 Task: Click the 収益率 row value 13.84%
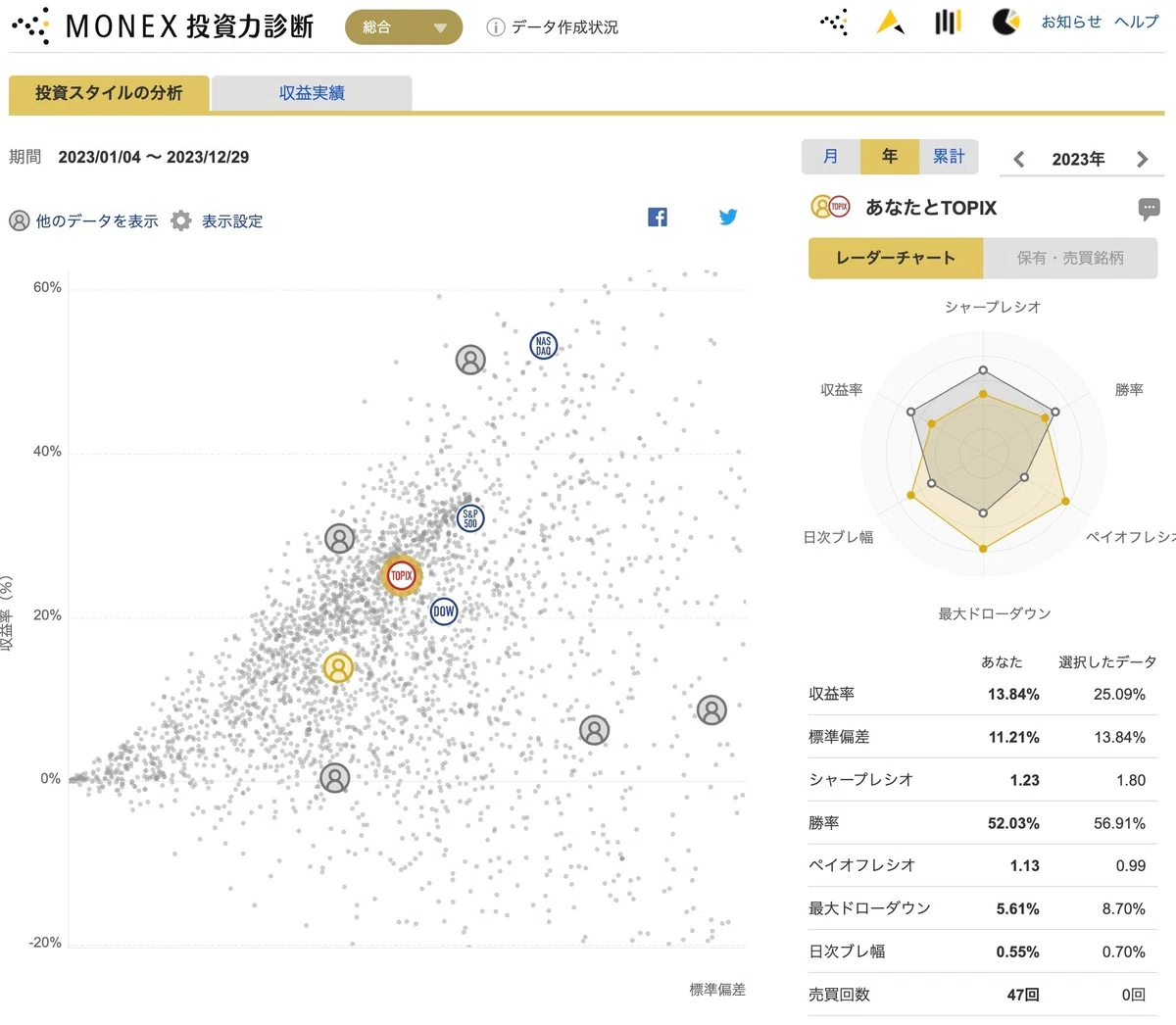click(1013, 695)
